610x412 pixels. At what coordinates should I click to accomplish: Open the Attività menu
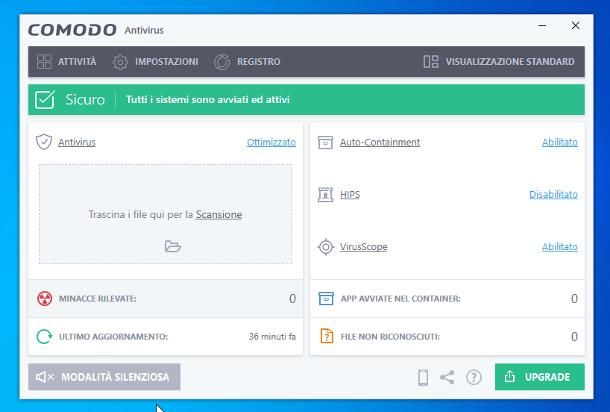click(66, 61)
